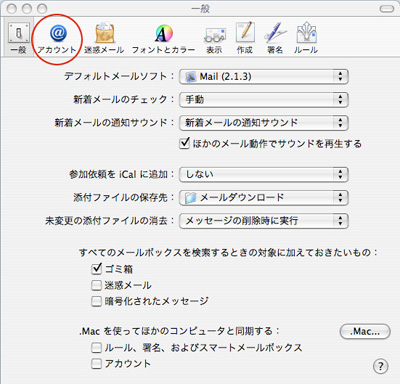Open the 表示 (Viewing) pane
Viewport: 400px width, 384px height.
pos(214,40)
